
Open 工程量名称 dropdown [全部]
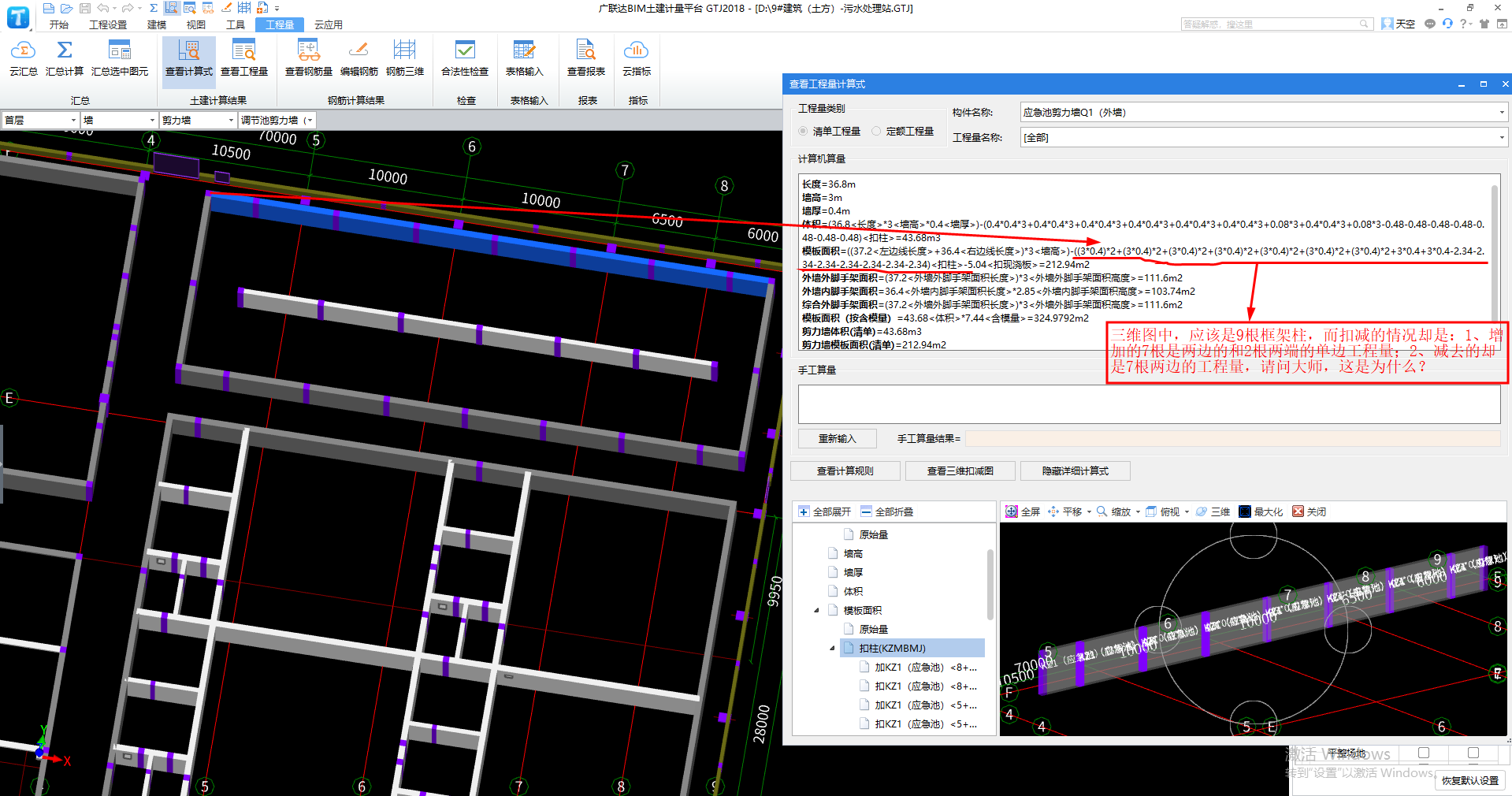[x=1264, y=137]
